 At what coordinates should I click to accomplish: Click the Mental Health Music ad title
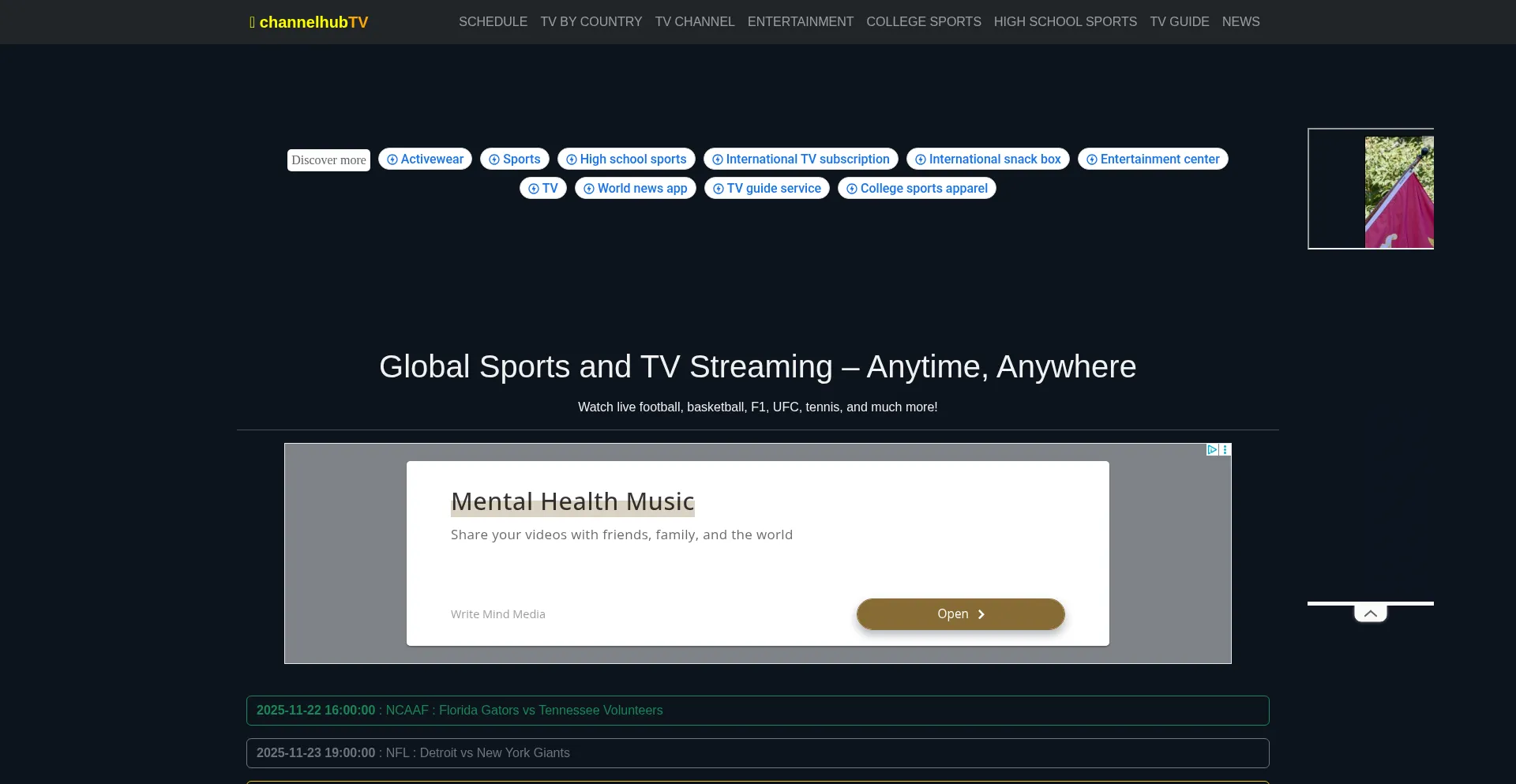tap(572, 501)
